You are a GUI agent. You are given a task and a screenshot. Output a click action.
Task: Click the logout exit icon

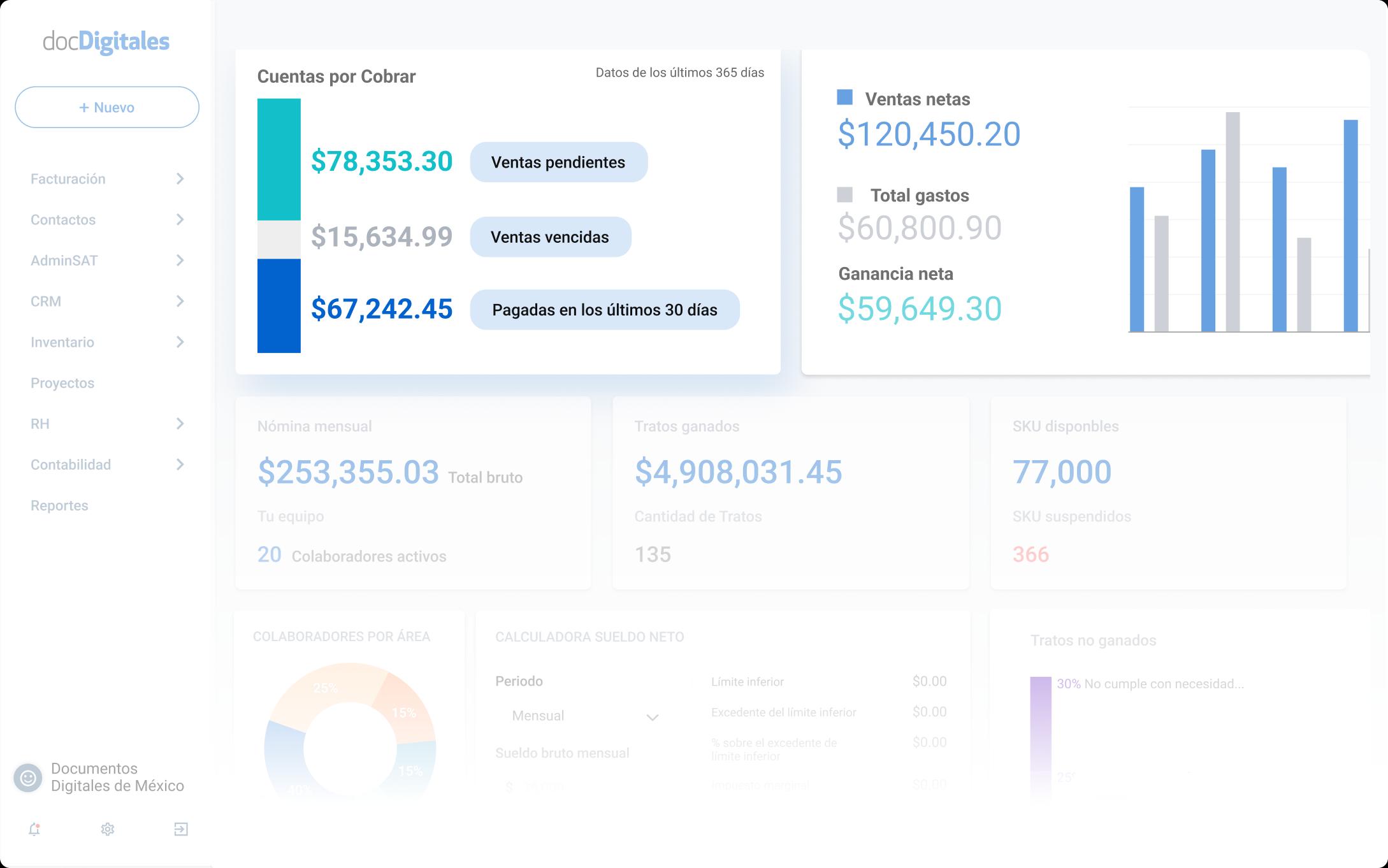pyautogui.click(x=181, y=829)
